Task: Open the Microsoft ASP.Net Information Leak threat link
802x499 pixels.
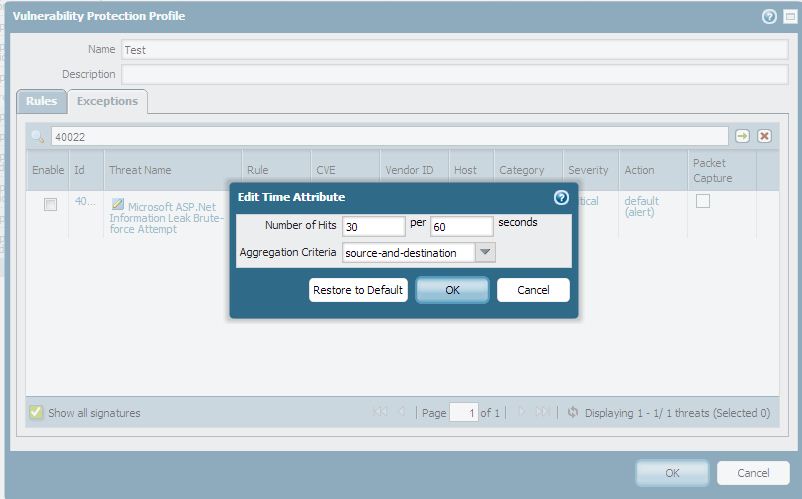Action: 166,218
